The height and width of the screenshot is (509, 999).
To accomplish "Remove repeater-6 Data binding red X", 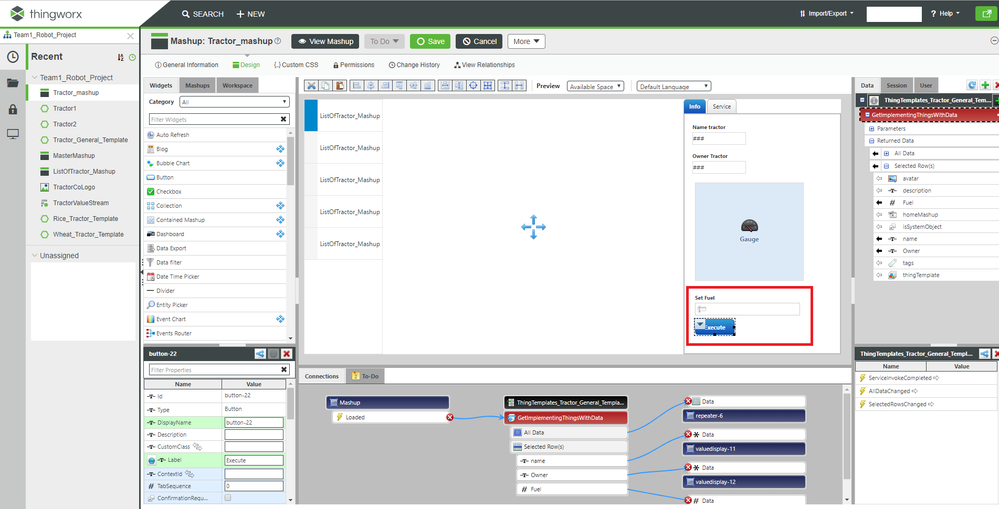I will pyautogui.click(x=688, y=401).
